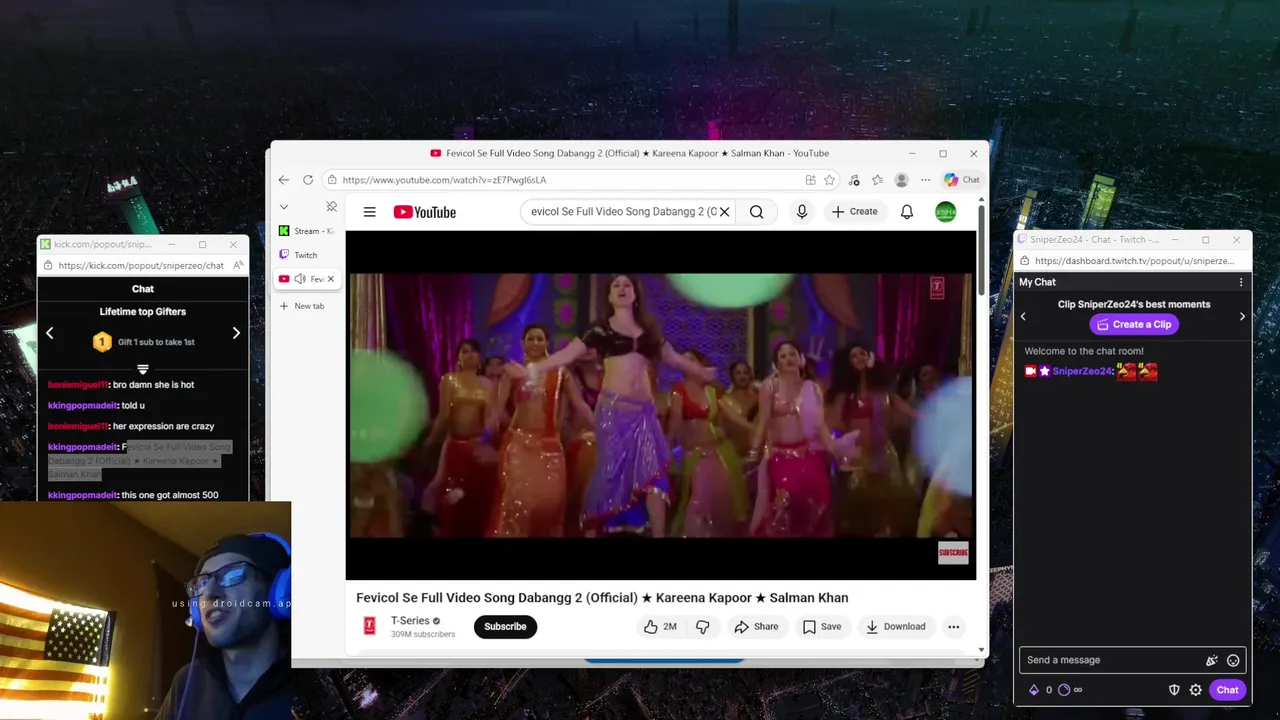Show previous Kick gifters slide
The width and height of the screenshot is (1280, 720).
tap(49, 333)
